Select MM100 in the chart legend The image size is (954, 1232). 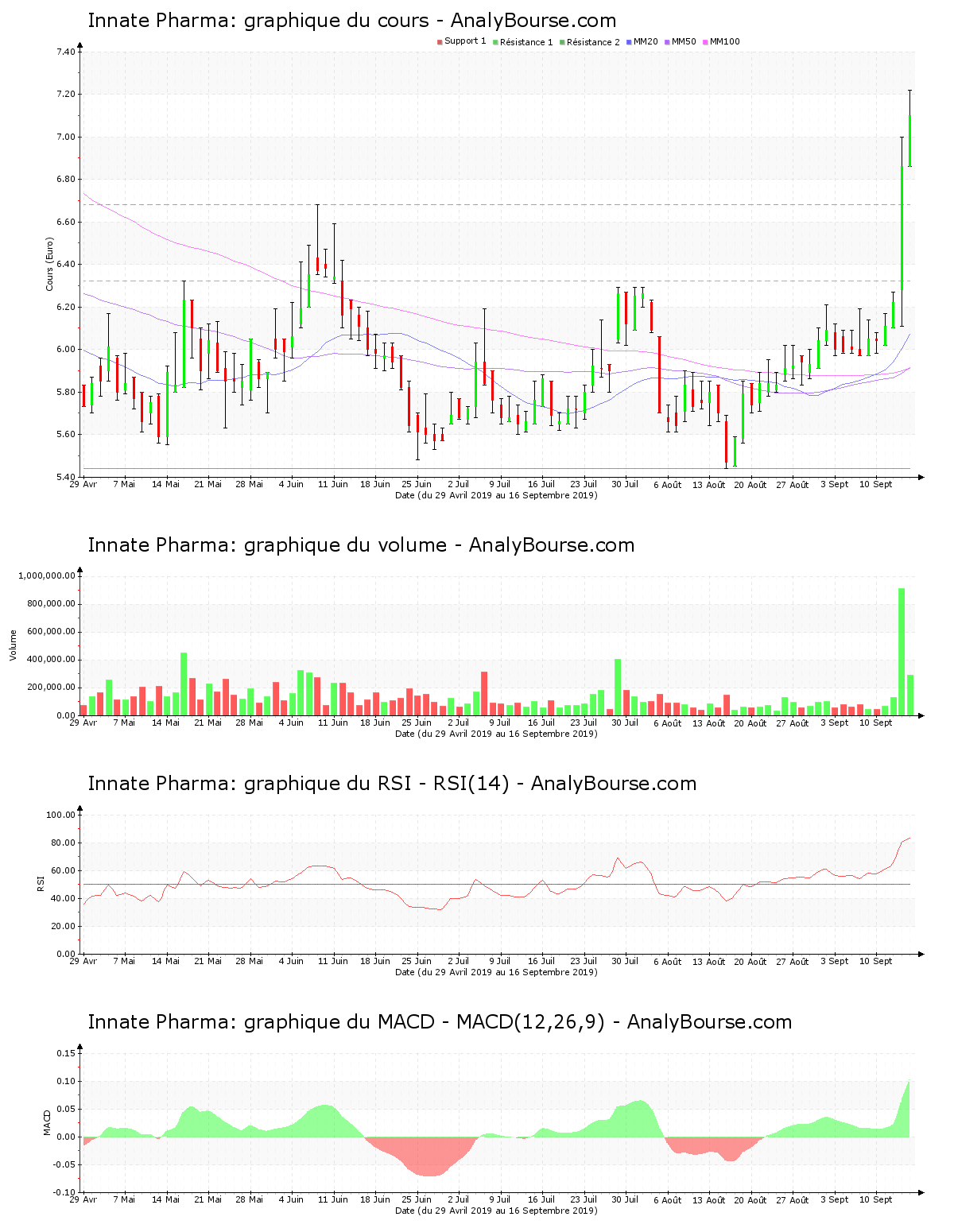click(721, 41)
